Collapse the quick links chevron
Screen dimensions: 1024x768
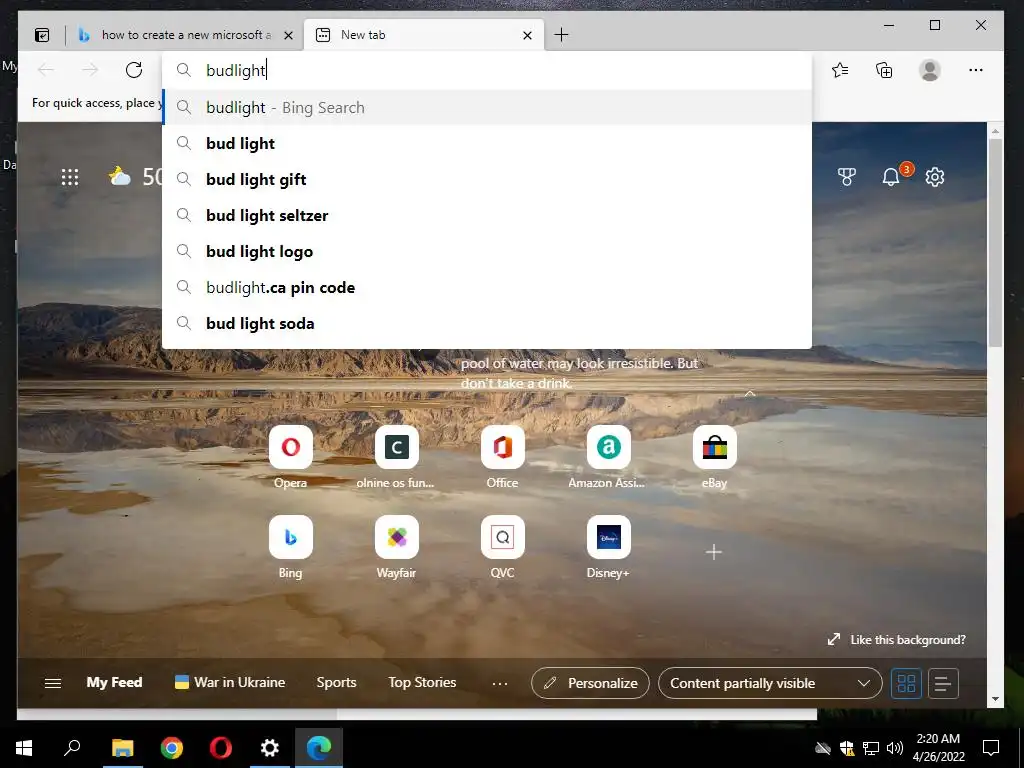coord(750,394)
